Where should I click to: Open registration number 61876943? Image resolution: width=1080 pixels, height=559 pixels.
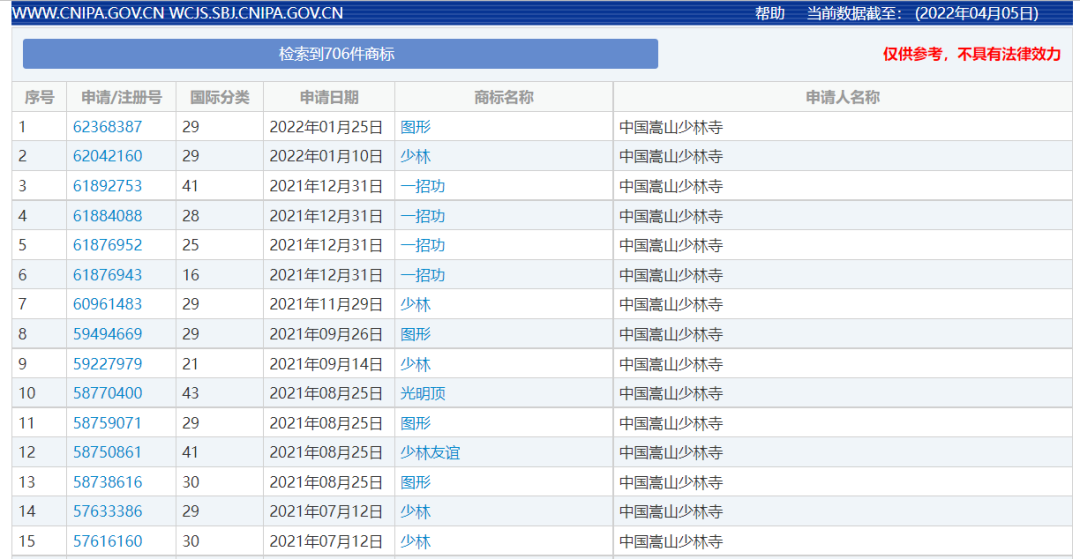coord(107,275)
